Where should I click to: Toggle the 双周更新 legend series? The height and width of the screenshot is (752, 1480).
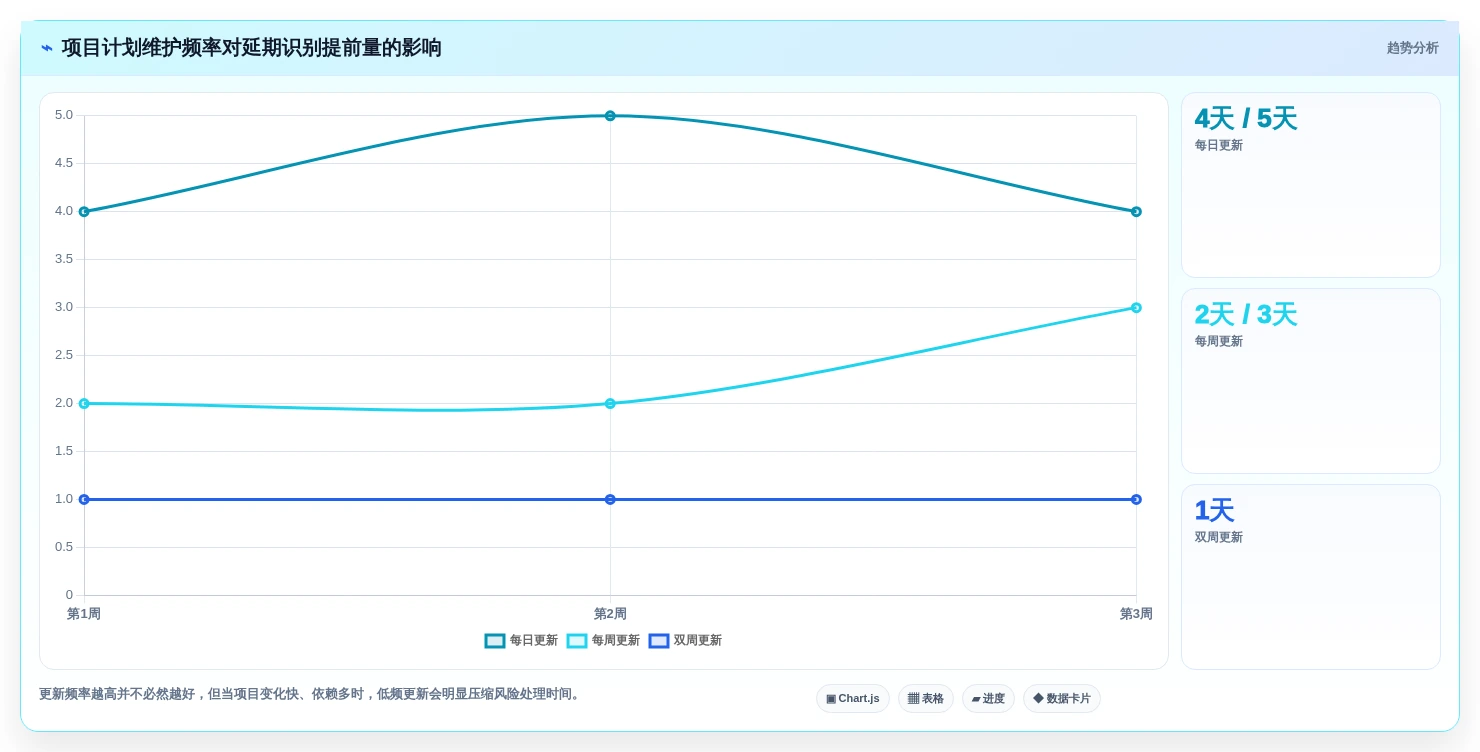[685, 641]
